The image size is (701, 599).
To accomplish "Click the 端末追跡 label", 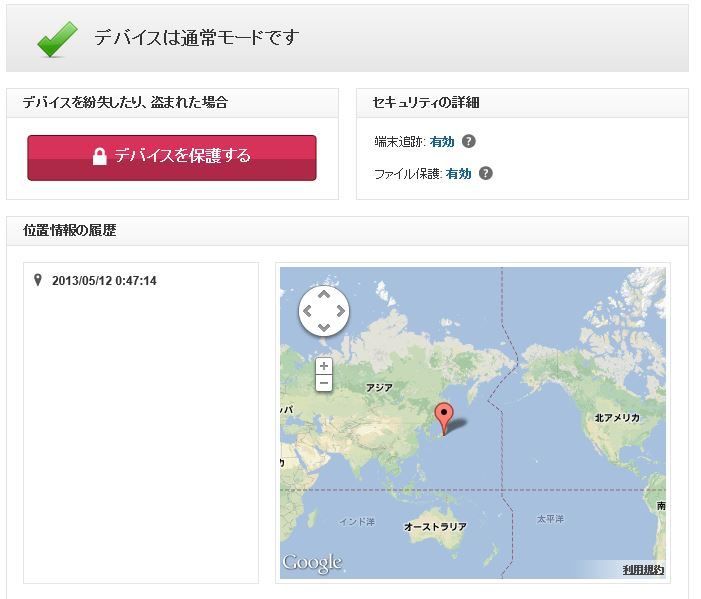I will (398, 142).
